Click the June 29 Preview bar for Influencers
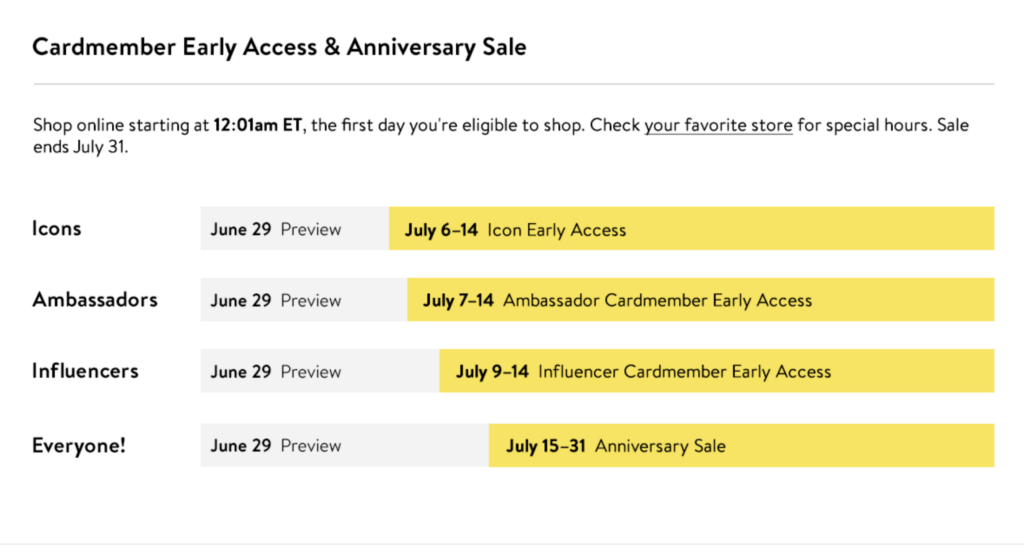Screen dimensions: 1024x560 tap(320, 371)
